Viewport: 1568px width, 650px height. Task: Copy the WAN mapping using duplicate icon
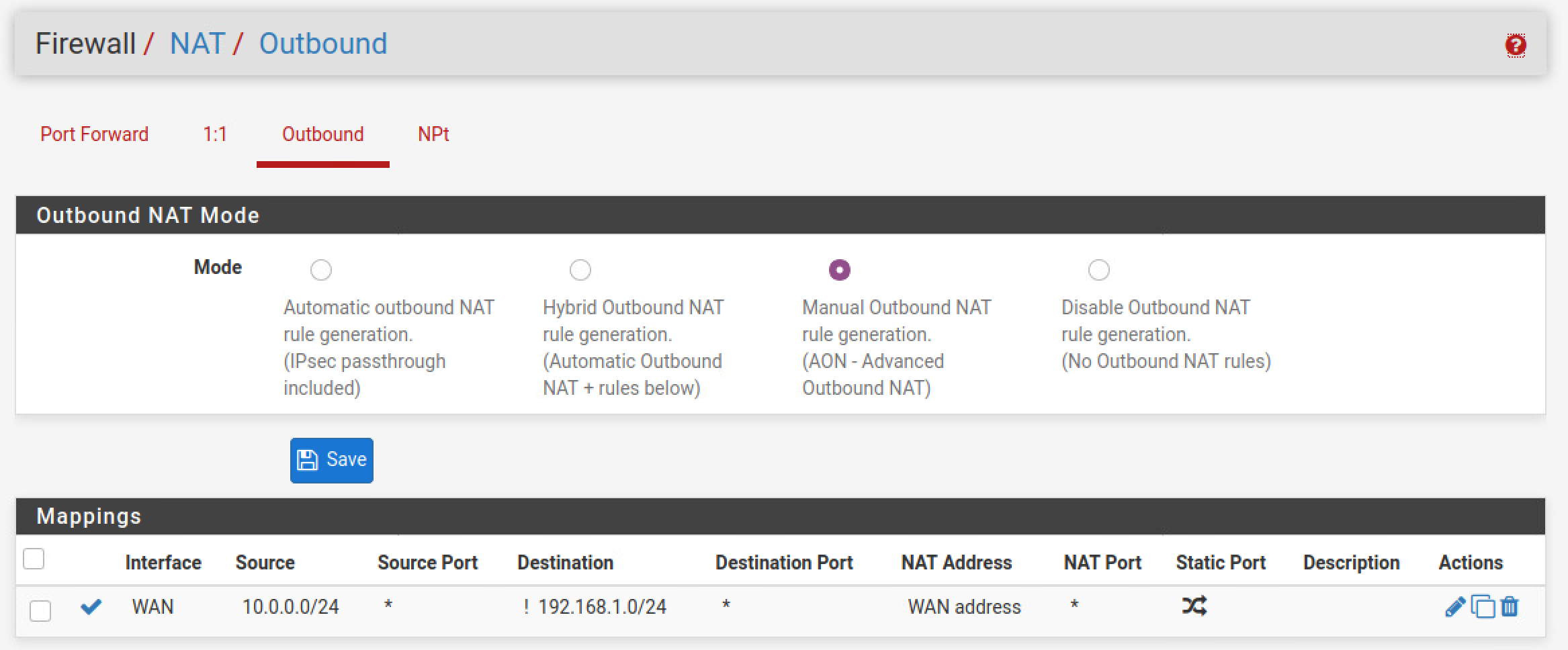1483,606
